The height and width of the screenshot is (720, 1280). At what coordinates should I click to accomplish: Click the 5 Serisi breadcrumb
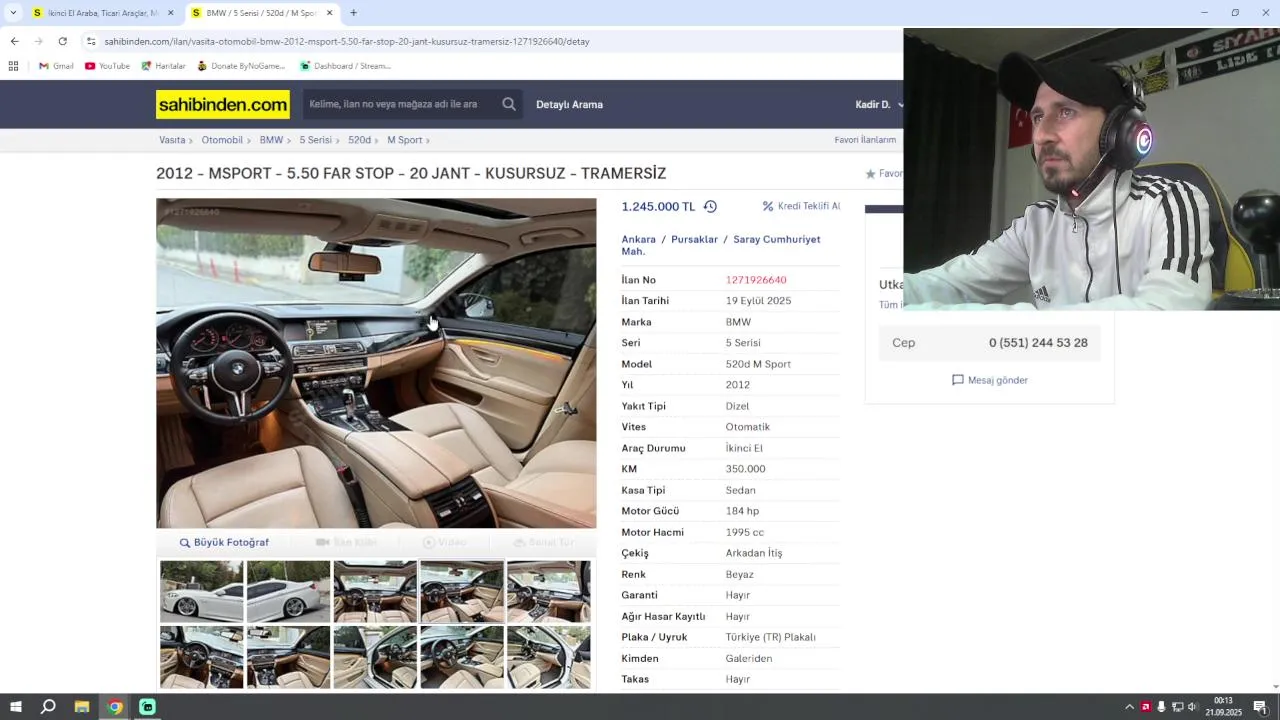pyautogui.click(x=315, y=140)
